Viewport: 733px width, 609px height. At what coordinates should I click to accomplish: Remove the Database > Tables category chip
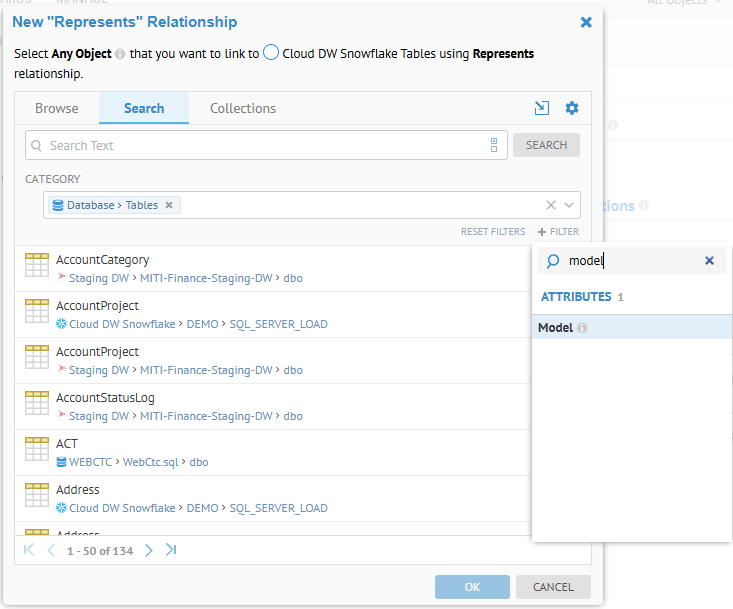coord(169,205)
